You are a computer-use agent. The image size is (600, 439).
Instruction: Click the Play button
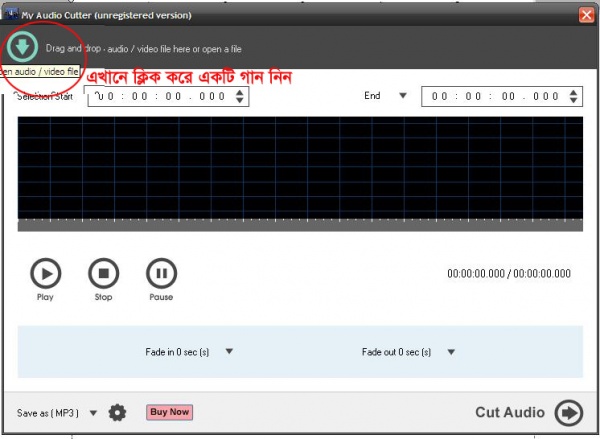pos(46,273)
